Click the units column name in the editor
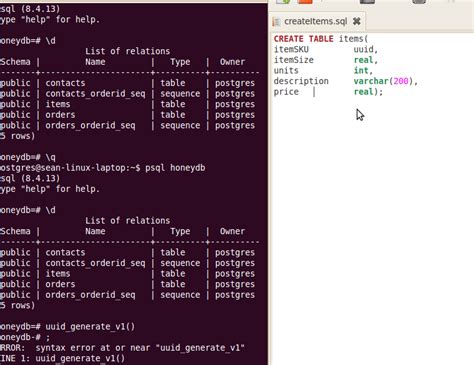 tap(286, 71)
